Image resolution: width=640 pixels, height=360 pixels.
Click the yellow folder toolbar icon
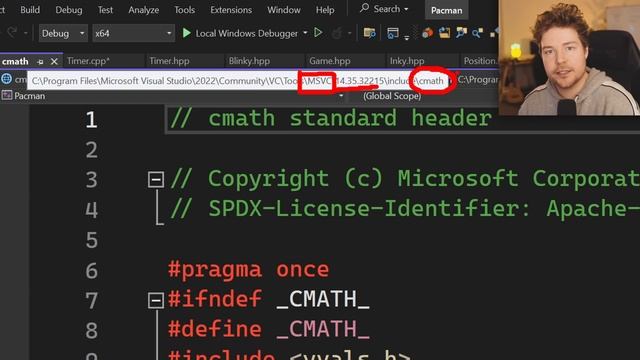[444, 33]
